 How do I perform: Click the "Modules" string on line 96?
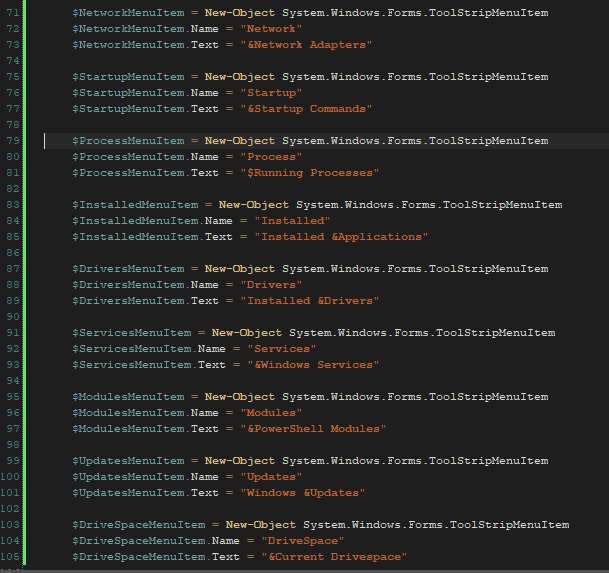(271, 413)
